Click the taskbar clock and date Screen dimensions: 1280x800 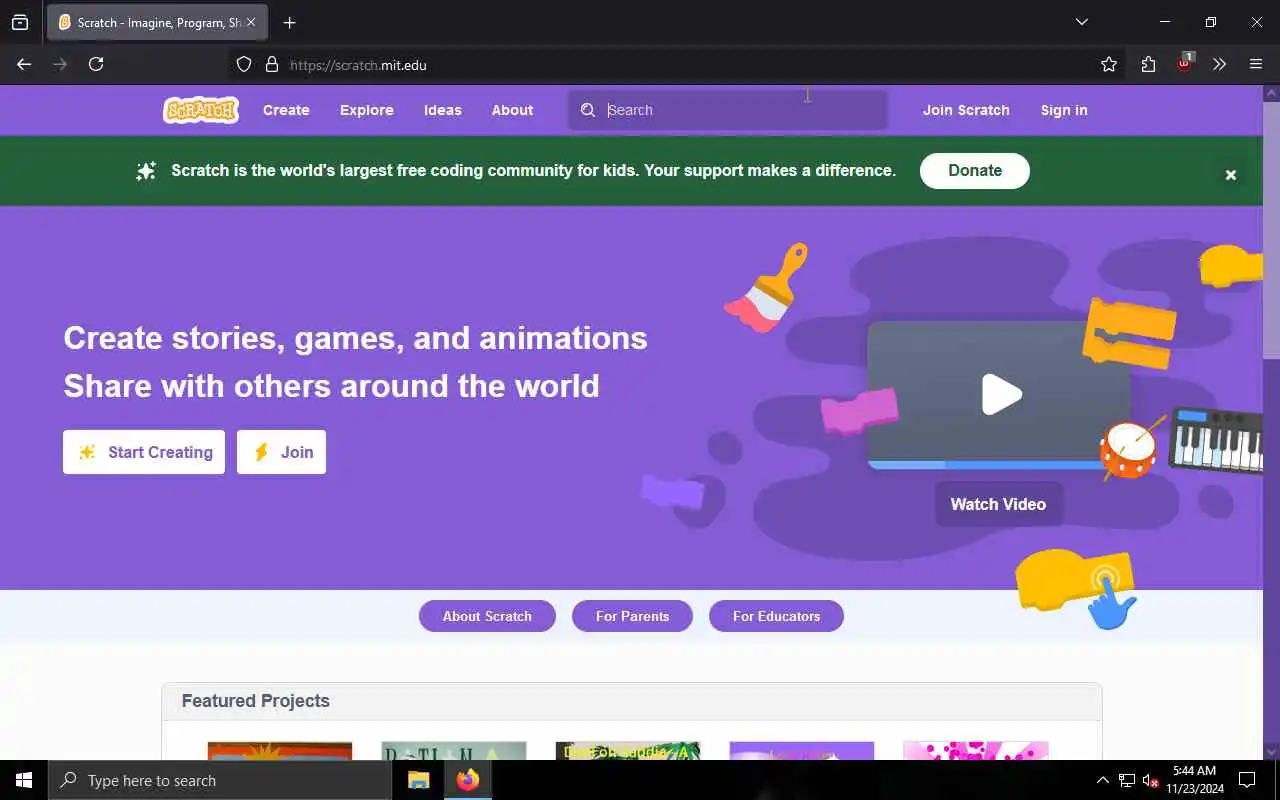click(1194, 780)
